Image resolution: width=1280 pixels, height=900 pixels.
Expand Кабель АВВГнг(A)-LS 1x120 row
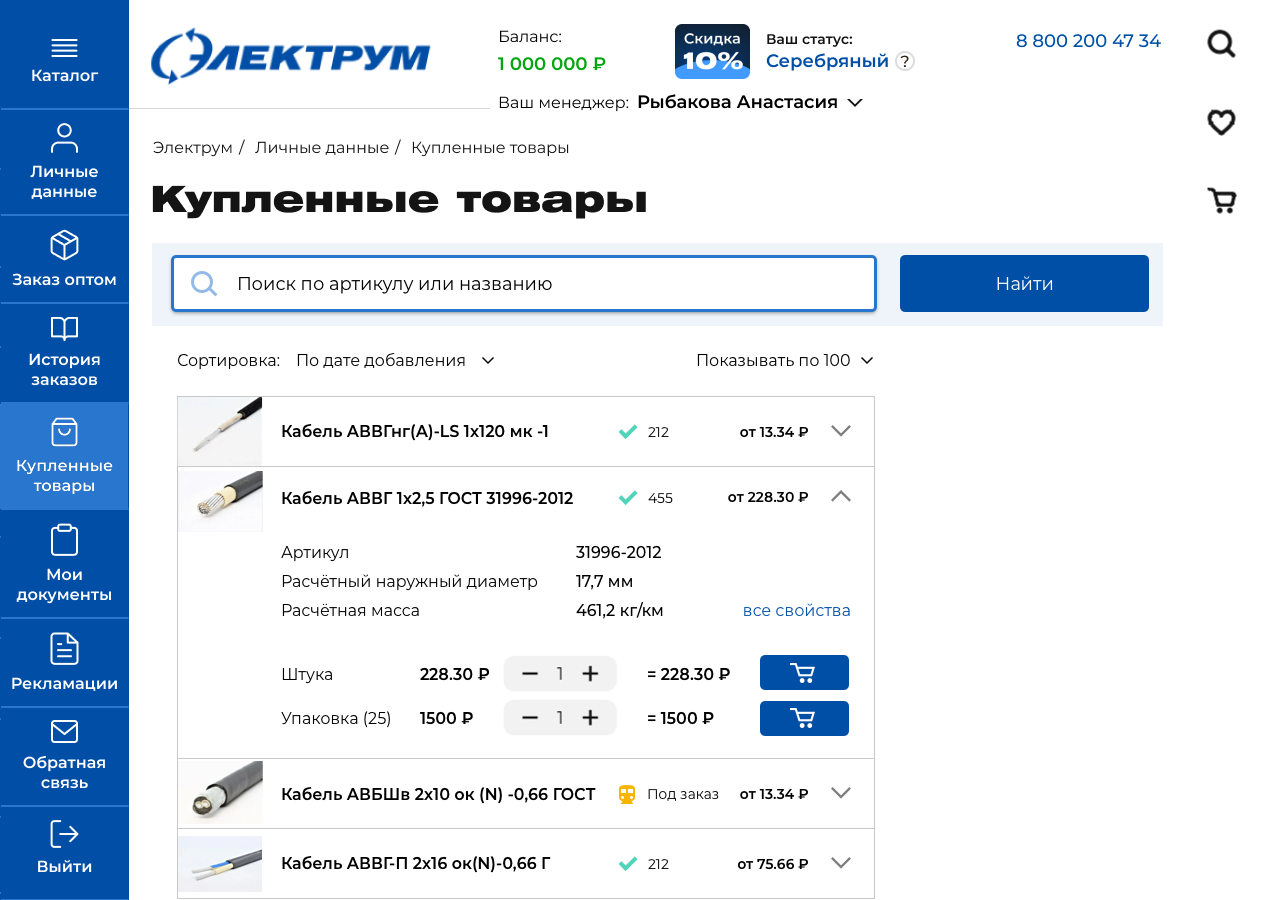point(840,431)
